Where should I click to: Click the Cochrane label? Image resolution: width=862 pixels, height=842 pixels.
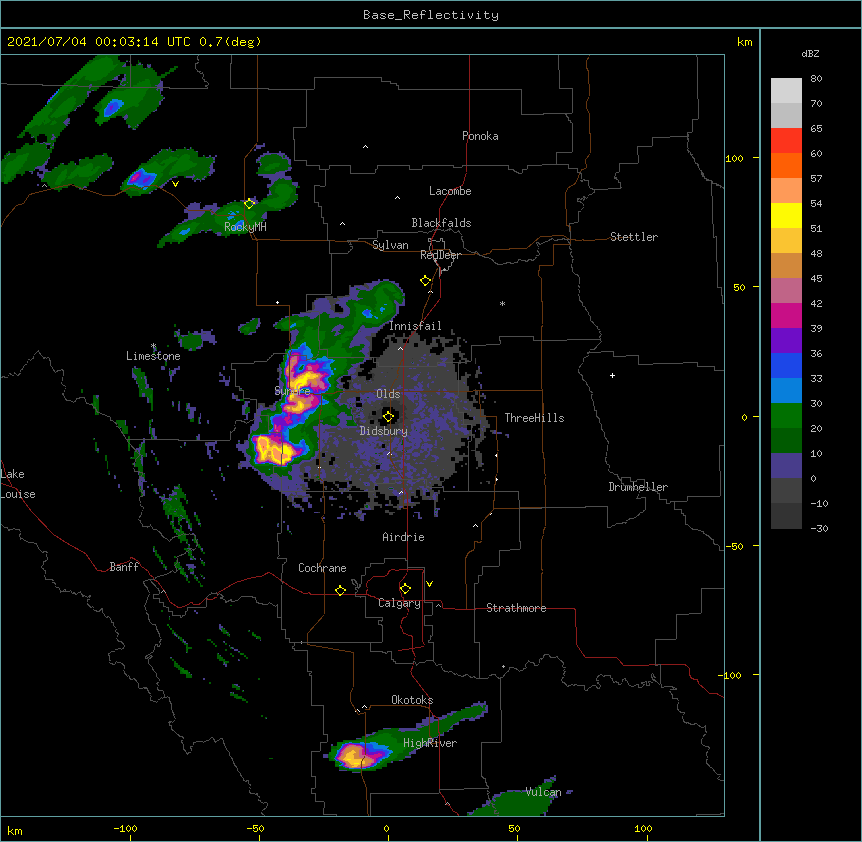(x=322, y=568)
